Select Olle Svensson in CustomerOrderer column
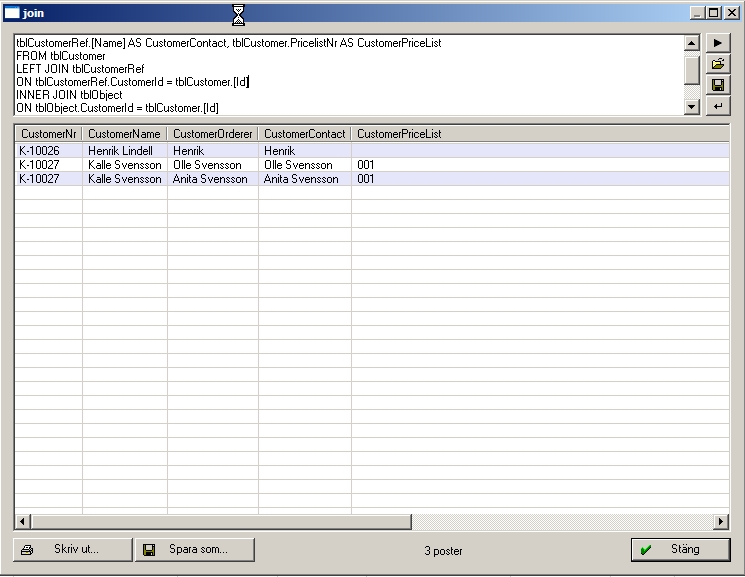 pos(212,165)
